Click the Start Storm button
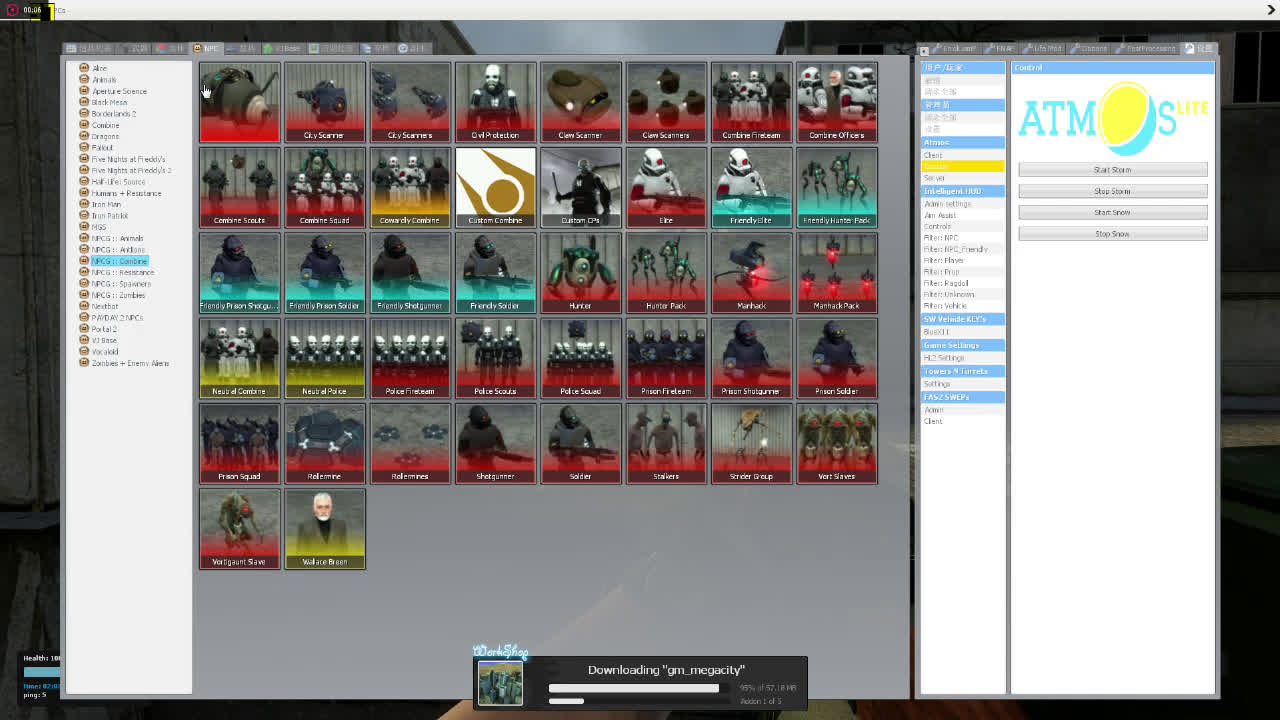Image resolution: width=1280 pixels, height=720 pixels. (1112, 169)
